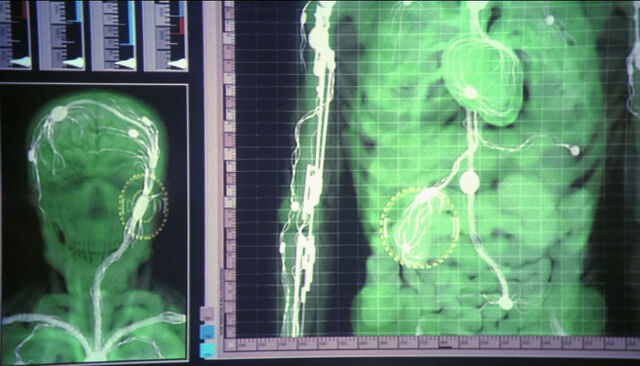Click the white node inside the head's dashed circle
The width and height of the screenshot is (640, 366).
[140, 207]
